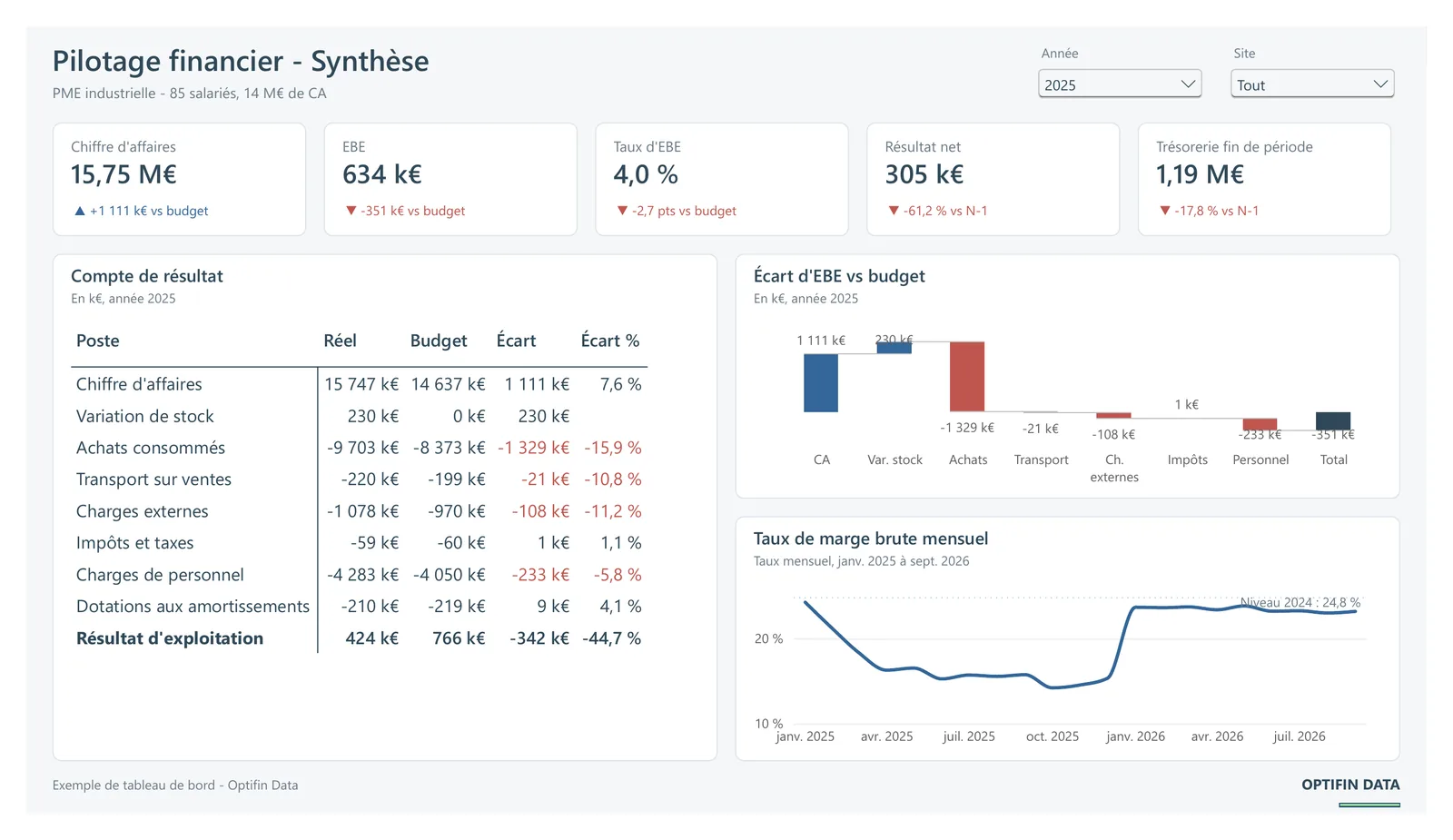Sort by the Écart % column header

point(610,341)
